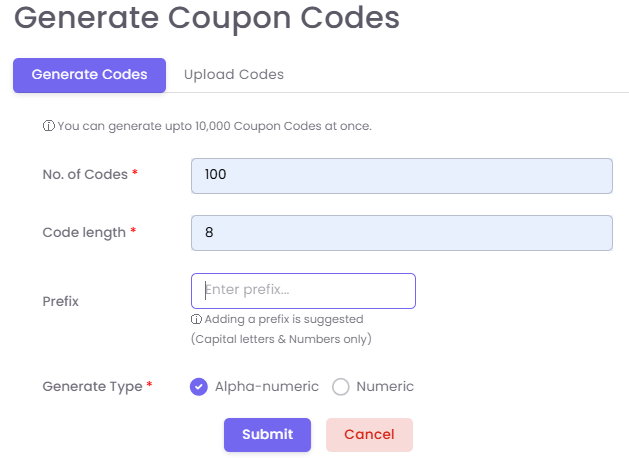Open the Upload Codes tab
629x458 pixels.
[x=234, y=75]
